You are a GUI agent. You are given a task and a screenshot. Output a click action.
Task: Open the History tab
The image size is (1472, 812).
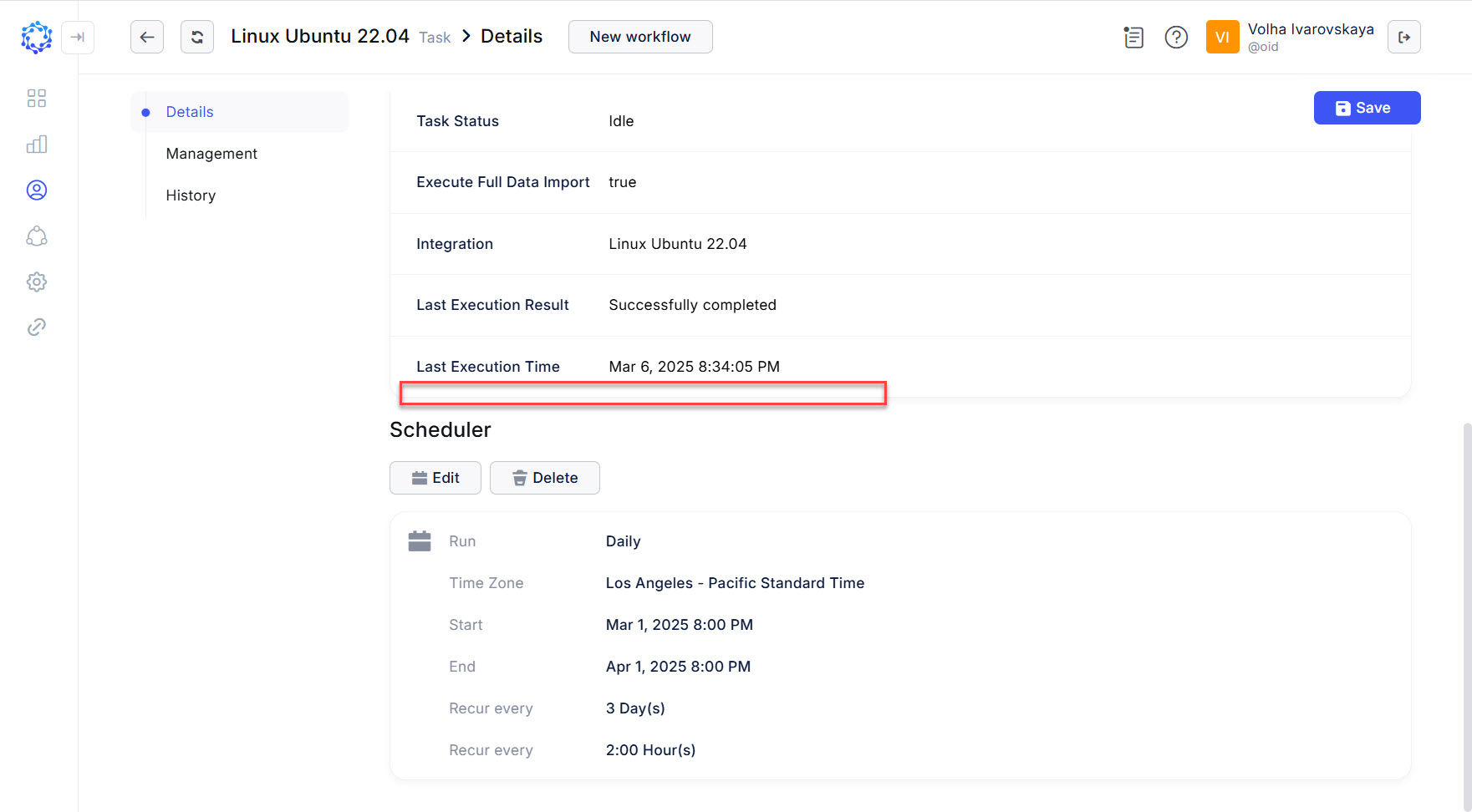pos(190,195)
